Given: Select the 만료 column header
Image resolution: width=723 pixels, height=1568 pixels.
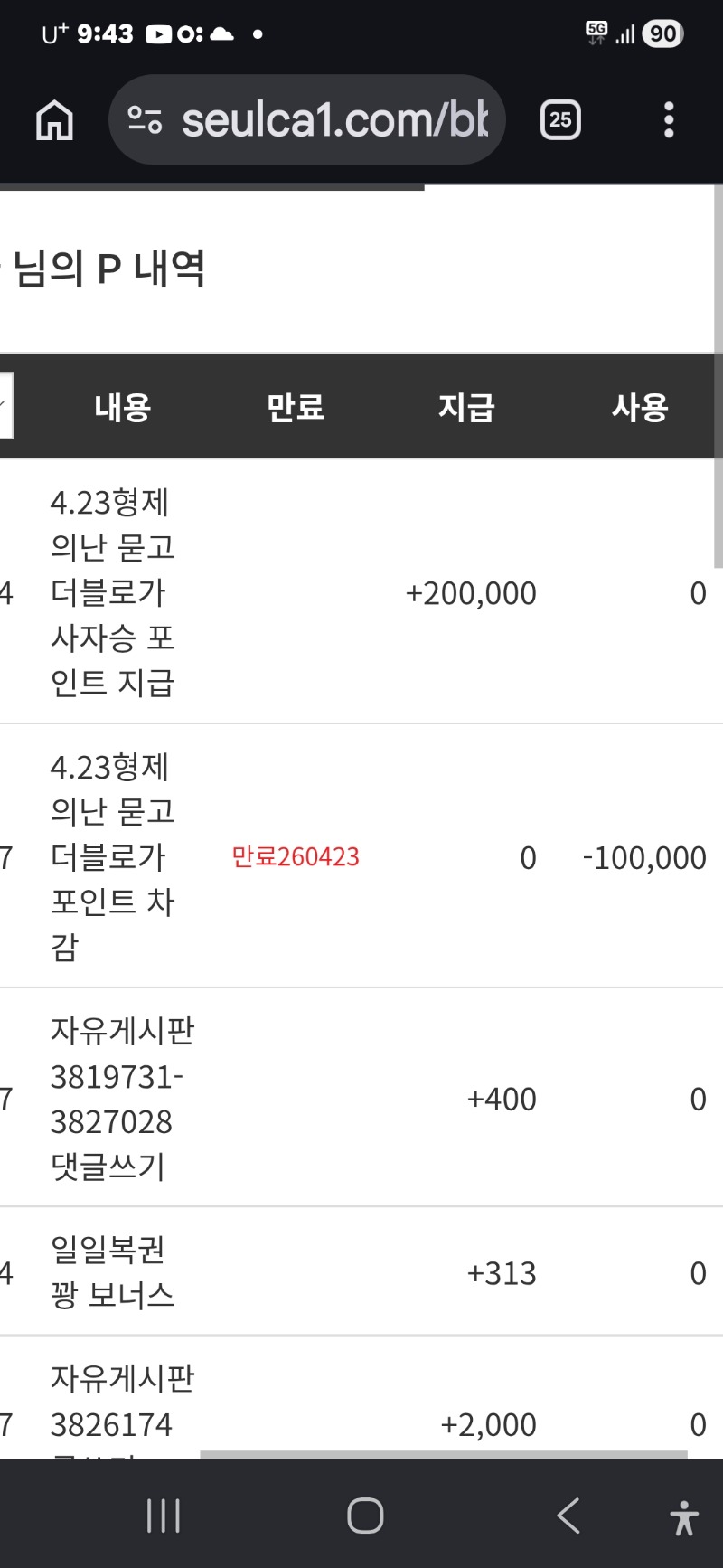Looking at the screenshot, I should [x=296, y=407].
